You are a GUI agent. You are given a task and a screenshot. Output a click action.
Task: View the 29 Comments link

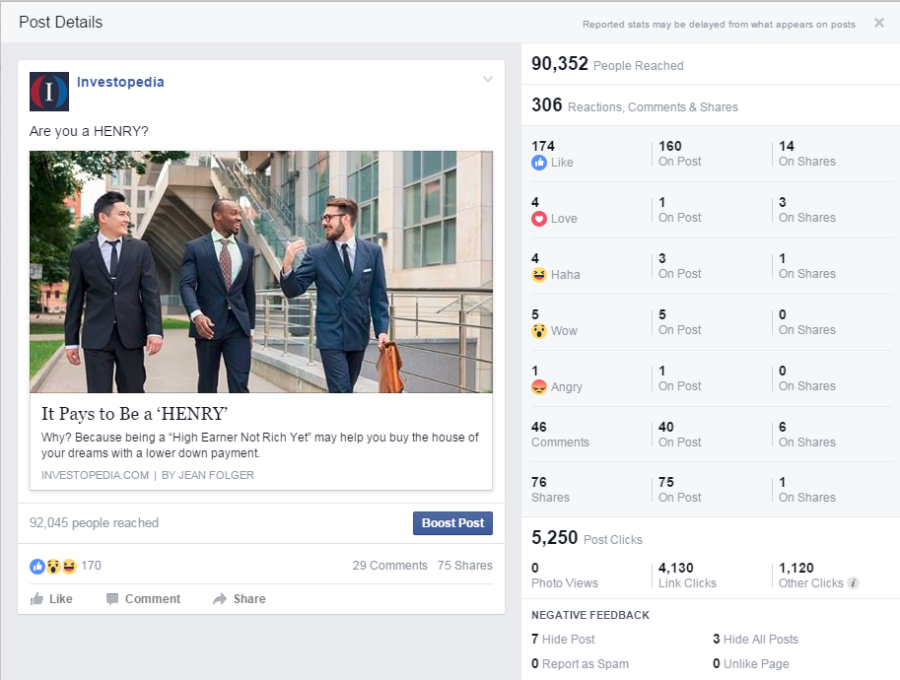tap(389, 565)
